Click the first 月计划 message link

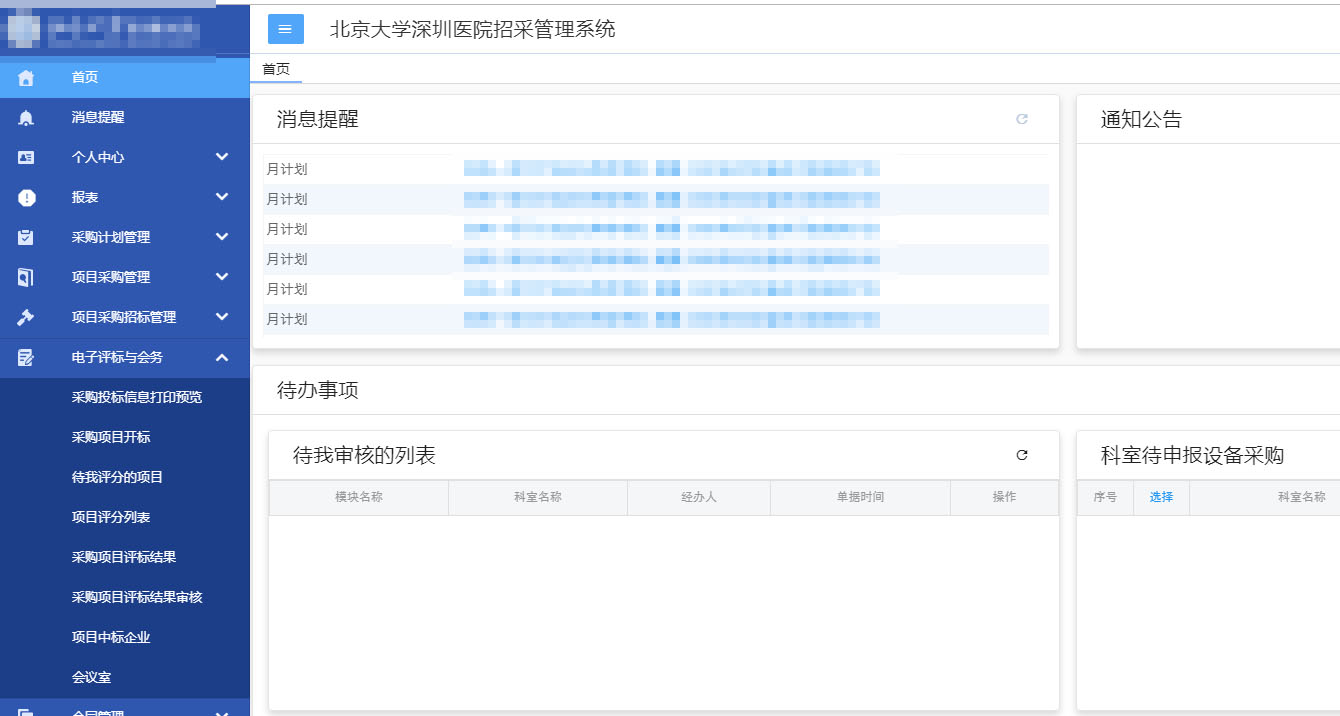671,169
